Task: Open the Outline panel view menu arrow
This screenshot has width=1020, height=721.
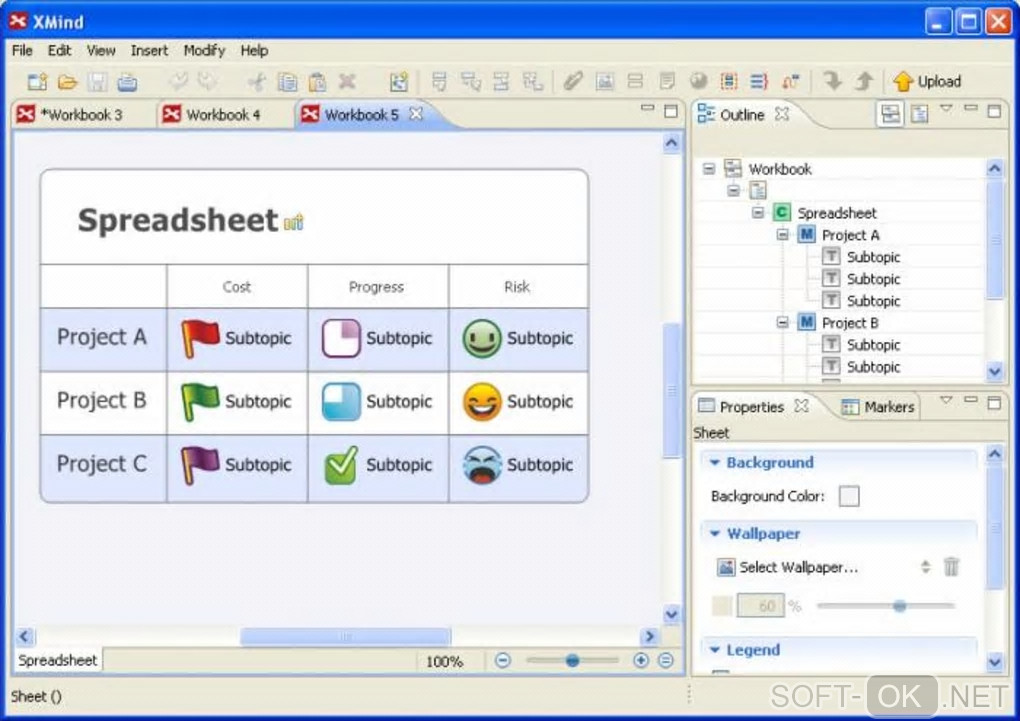Action: pos(946,109)
